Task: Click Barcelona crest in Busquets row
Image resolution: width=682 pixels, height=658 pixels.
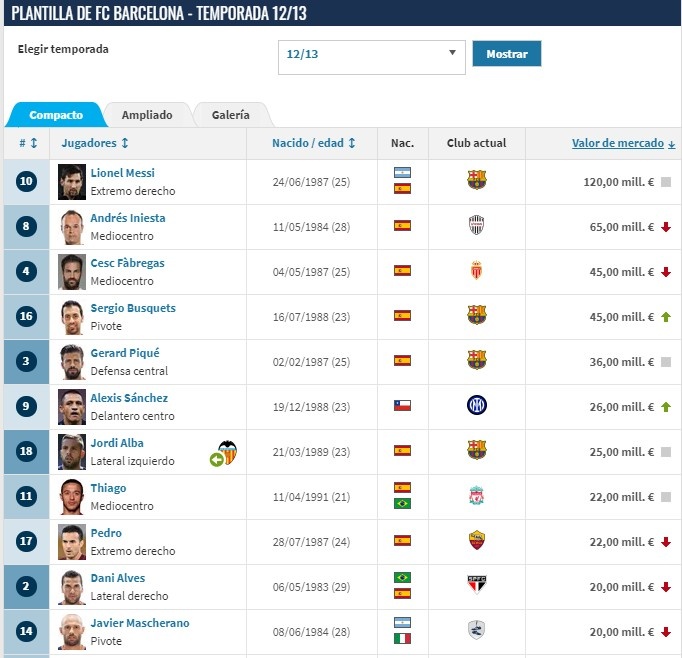Action: [477, 315]
